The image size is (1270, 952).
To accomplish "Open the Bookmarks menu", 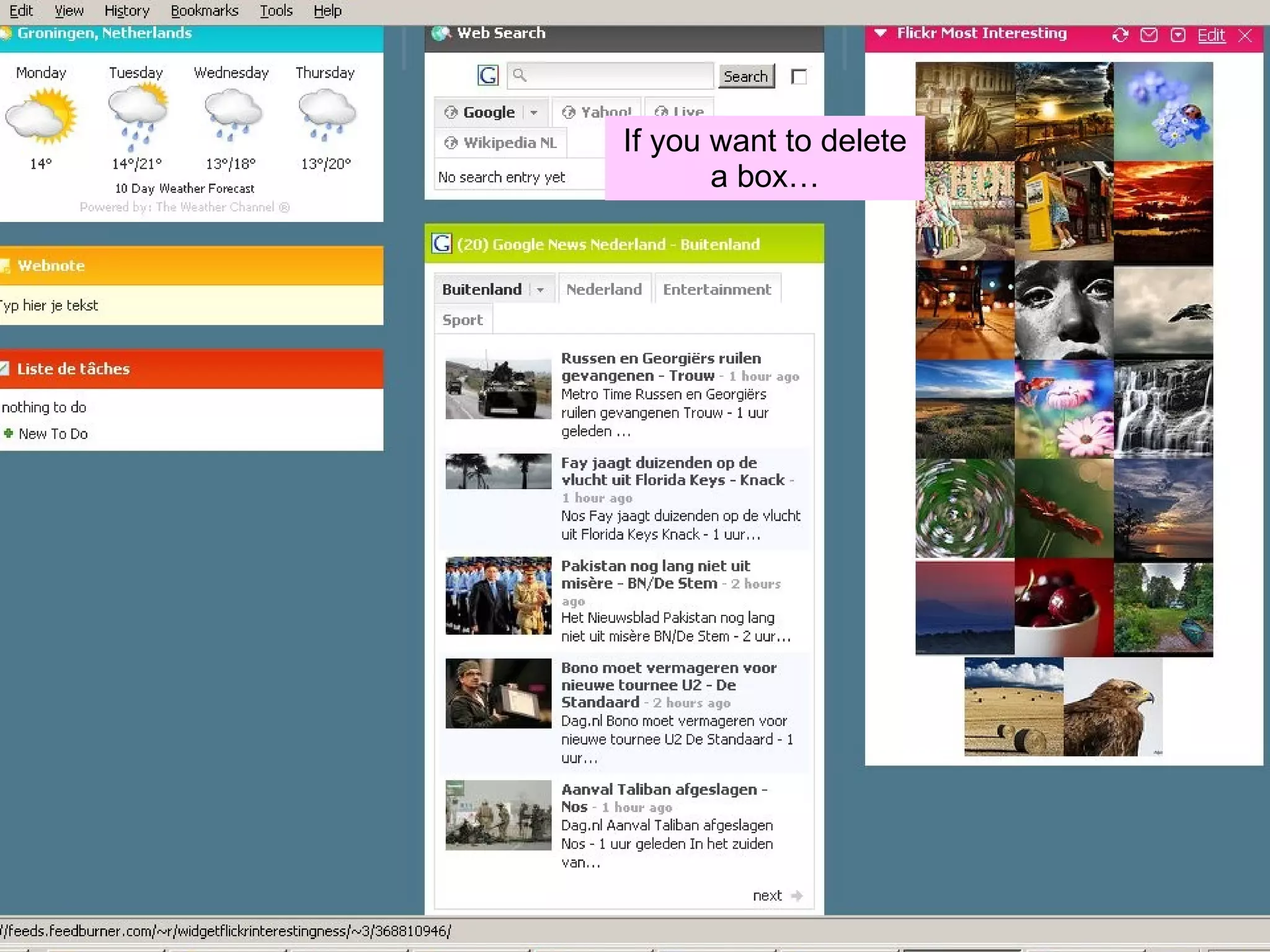I will (x=204, y=11).
